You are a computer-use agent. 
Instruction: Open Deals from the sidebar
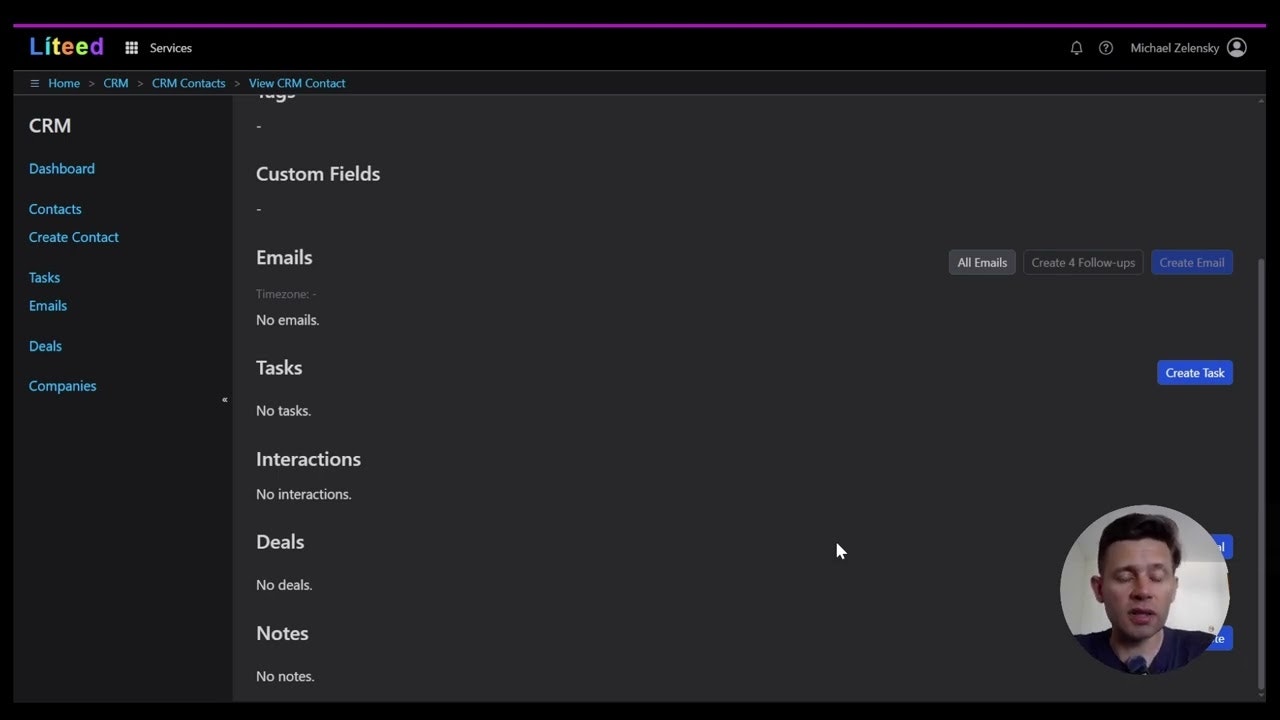point(45,345)
